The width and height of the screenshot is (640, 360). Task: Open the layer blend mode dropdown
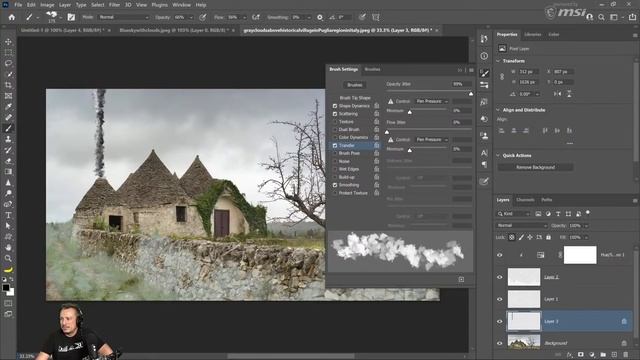(x=521, y=225)
